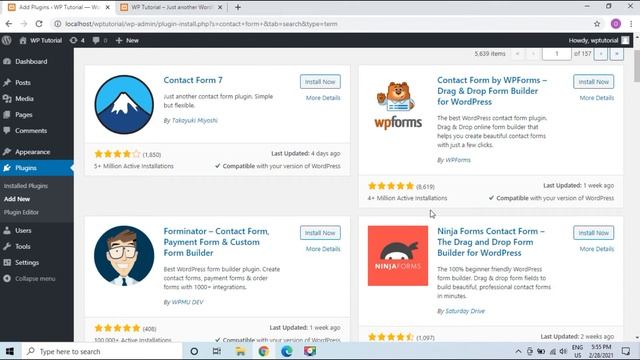Open Contact Form by WPForms title

coord(492,91)
